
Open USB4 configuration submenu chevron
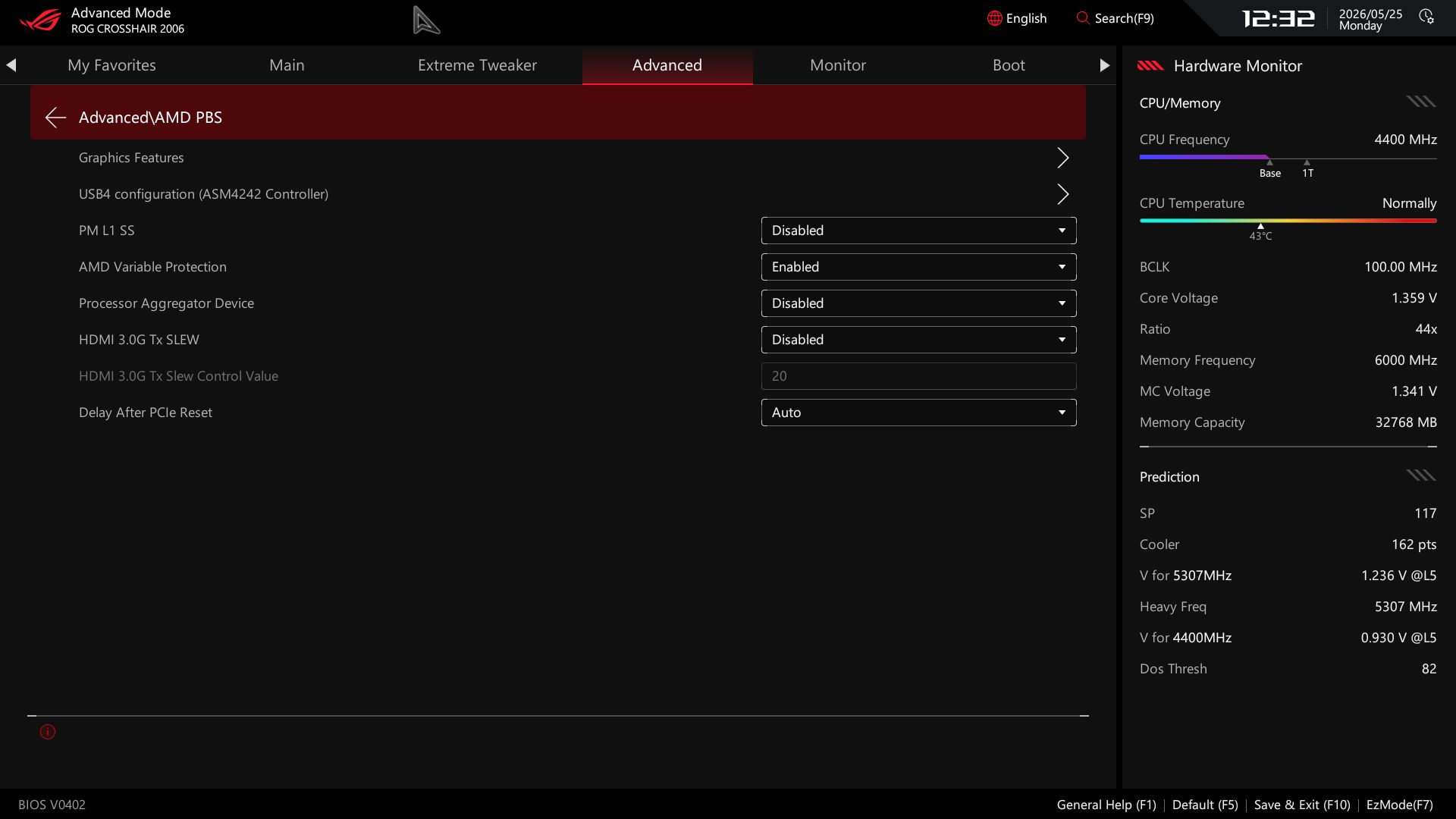click(1062, 194)
